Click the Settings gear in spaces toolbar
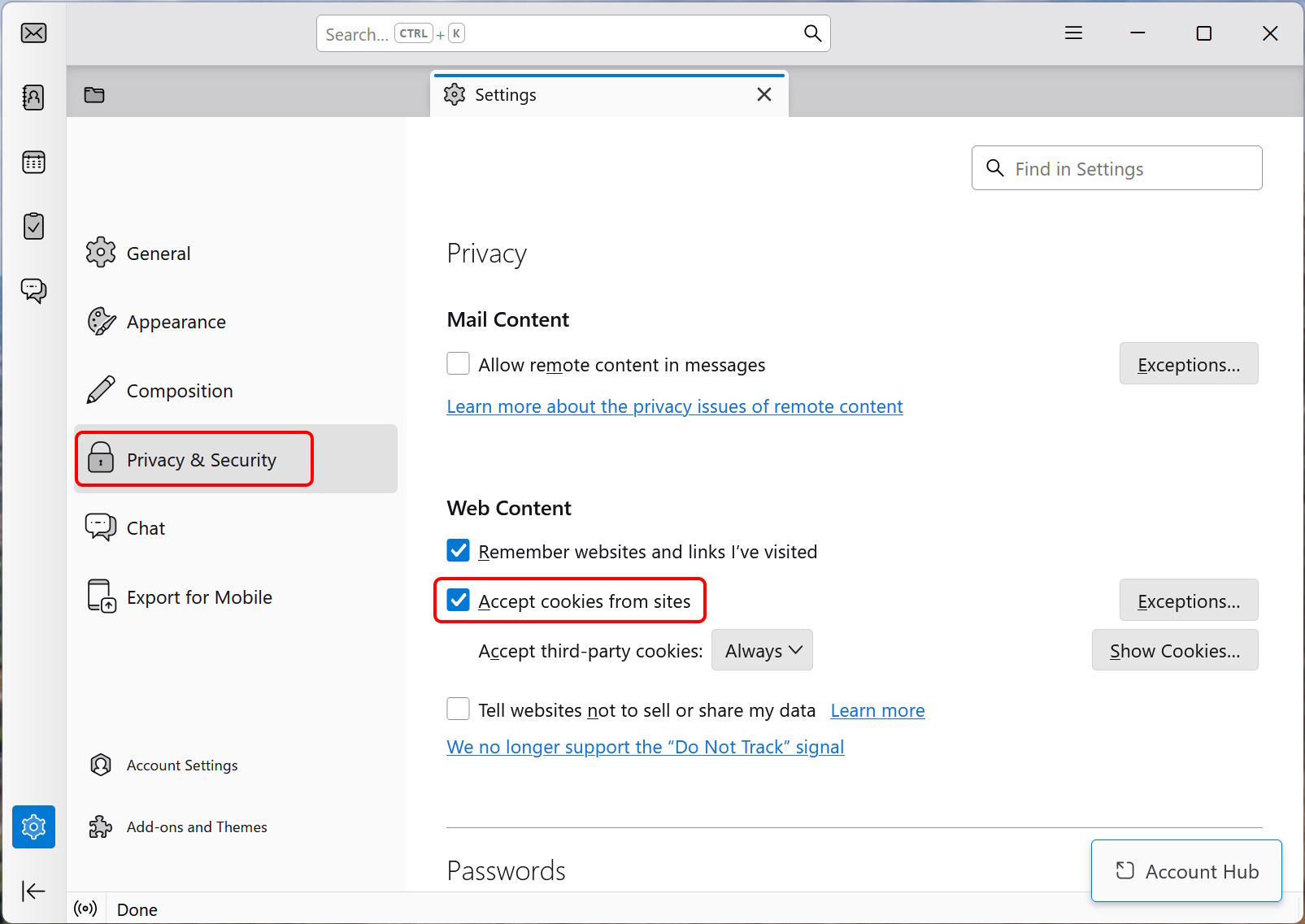 33,826
